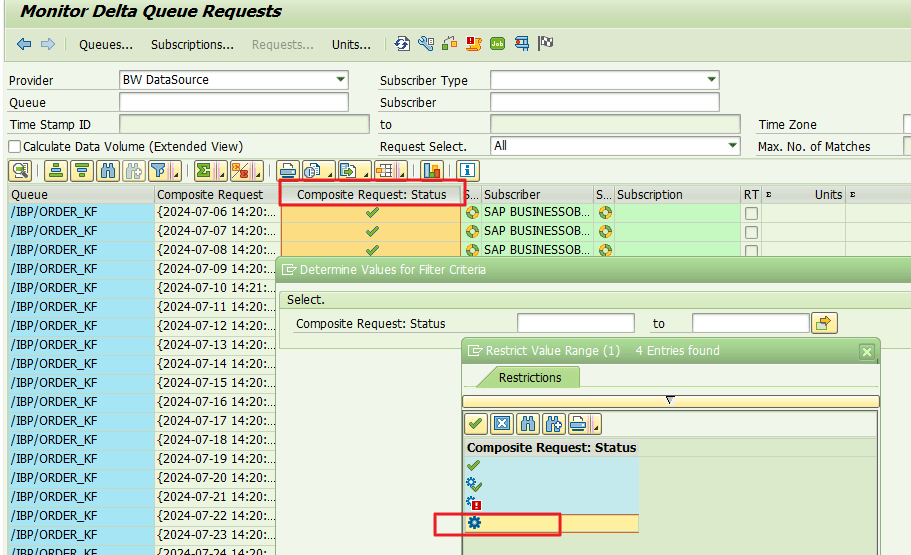Sort the list in ascending order
Viewport: 911px width, 555px height.
coord(56,170)
